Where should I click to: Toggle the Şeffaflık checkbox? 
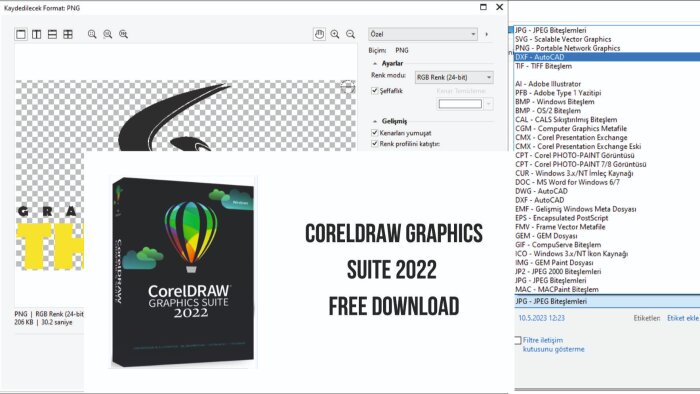(x=375, y=91)
